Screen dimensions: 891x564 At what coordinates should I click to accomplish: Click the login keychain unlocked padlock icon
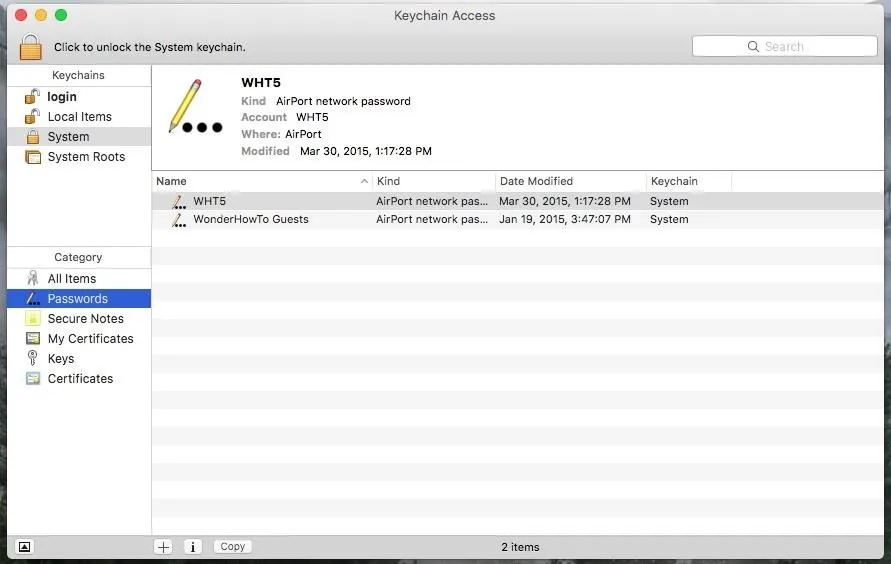coord(32,97)
